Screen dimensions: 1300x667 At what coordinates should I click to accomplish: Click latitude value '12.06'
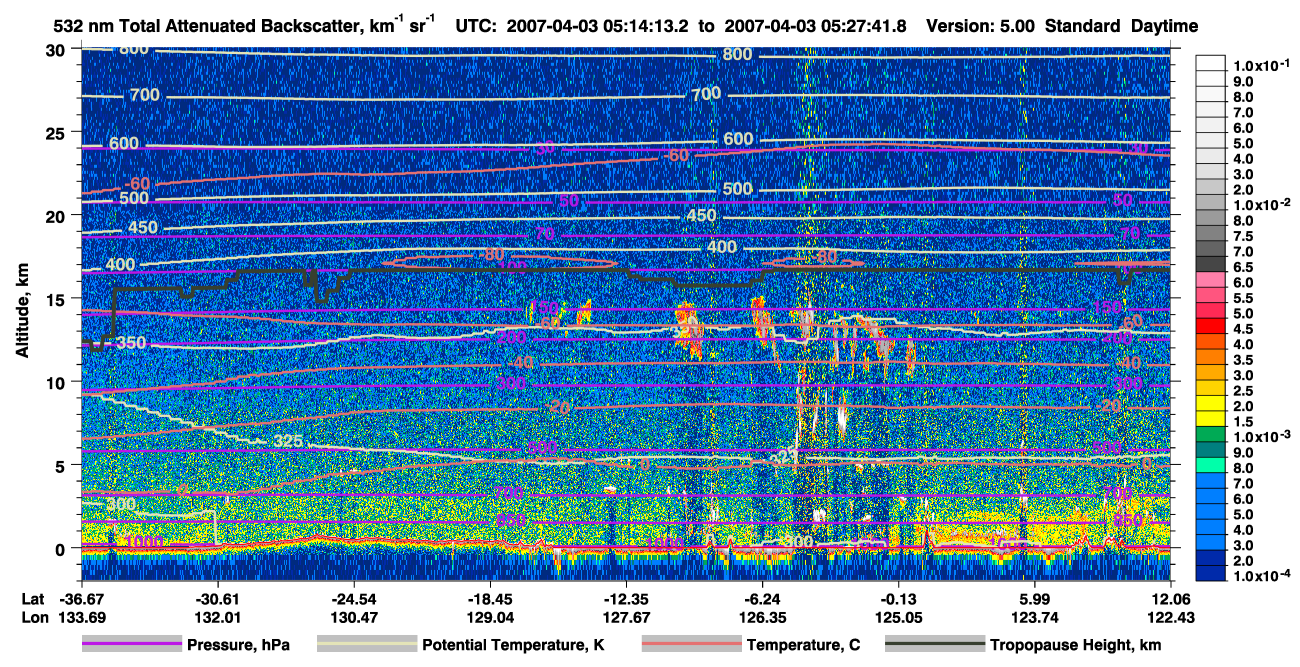[x=1171, y=599]
